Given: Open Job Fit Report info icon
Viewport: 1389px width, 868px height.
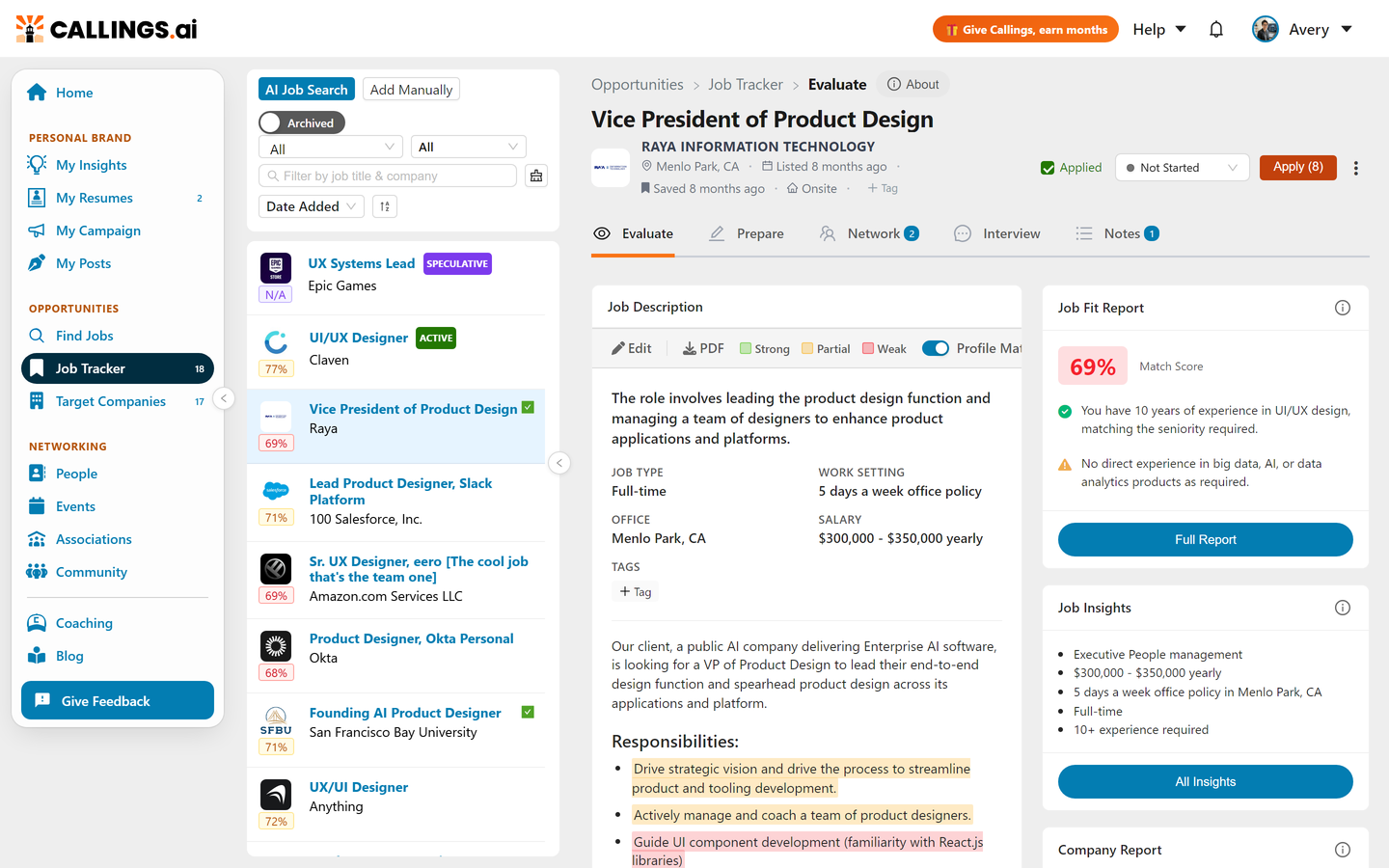Looking at the screenshot, I should [x=1343, y=308].
